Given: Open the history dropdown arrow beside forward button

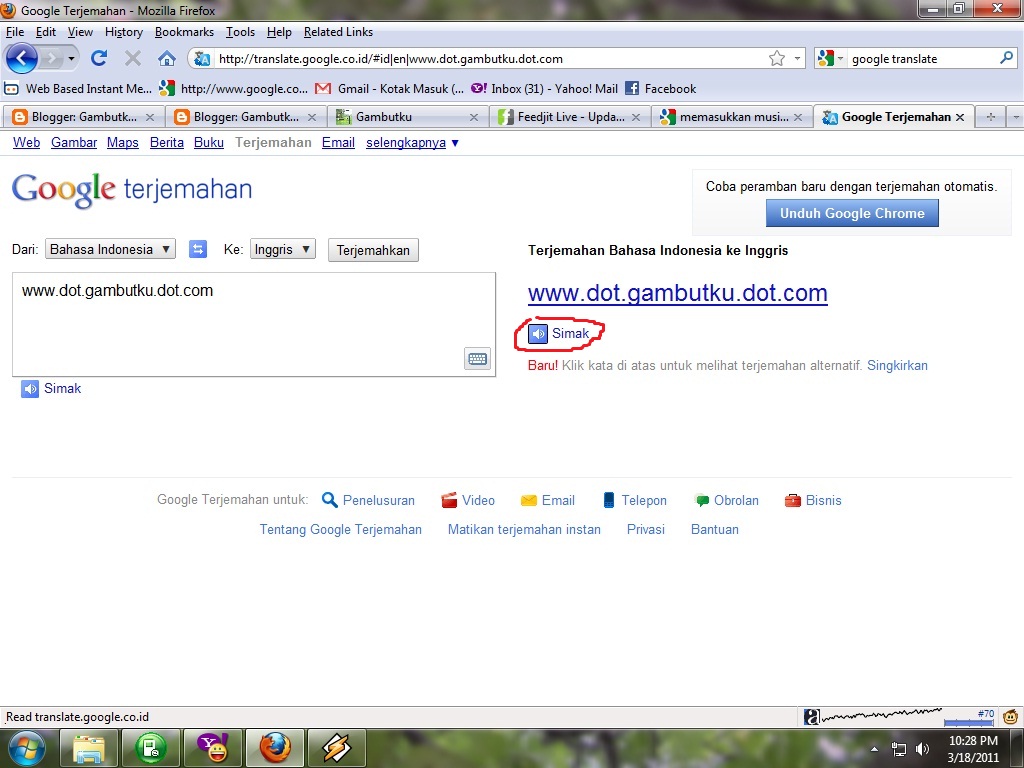Looking at the screenshot, I should point(71,59).
